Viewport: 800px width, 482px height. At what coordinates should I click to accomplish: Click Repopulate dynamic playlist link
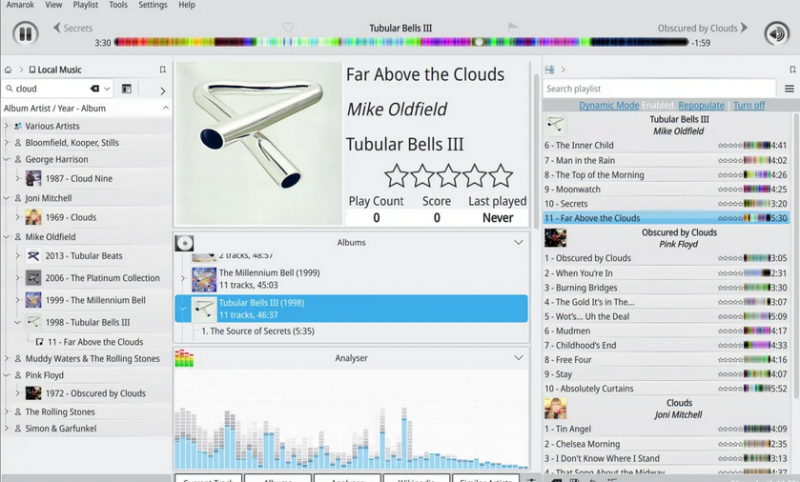pyautogui.click(x=701, y=106)
